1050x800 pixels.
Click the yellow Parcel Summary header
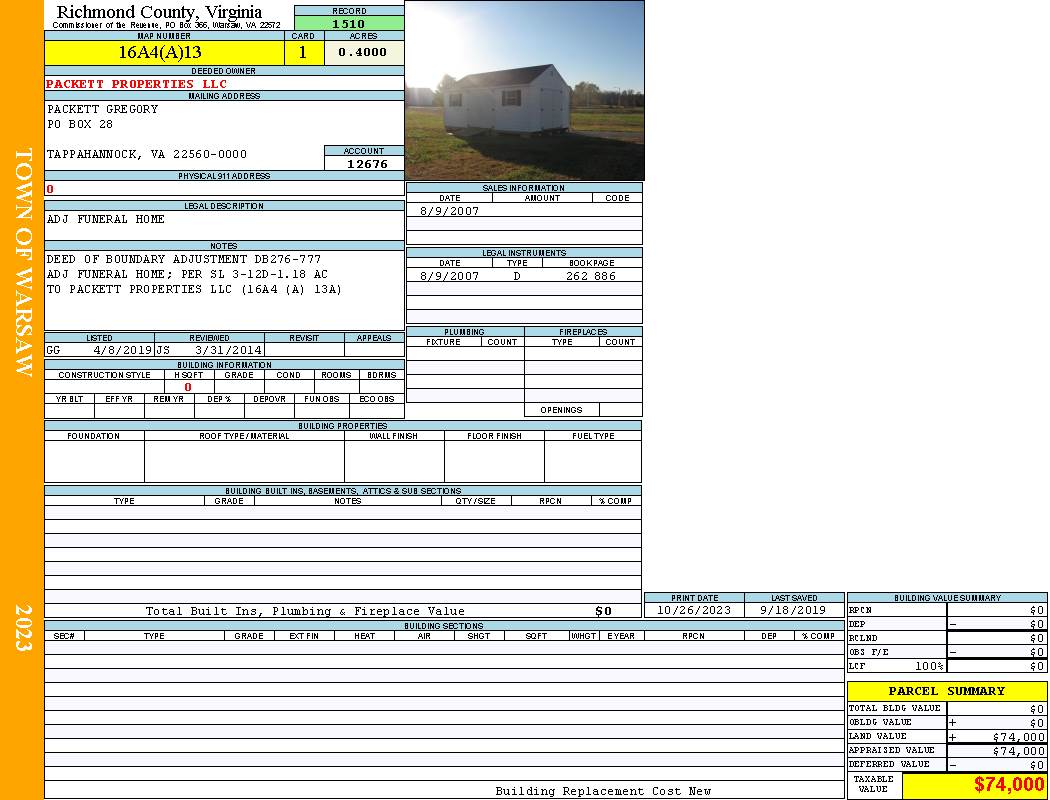tap(946, 691)
